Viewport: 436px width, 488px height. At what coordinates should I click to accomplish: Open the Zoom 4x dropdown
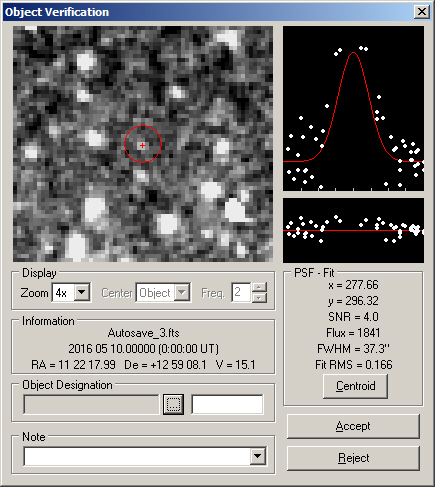coord(82,293)
